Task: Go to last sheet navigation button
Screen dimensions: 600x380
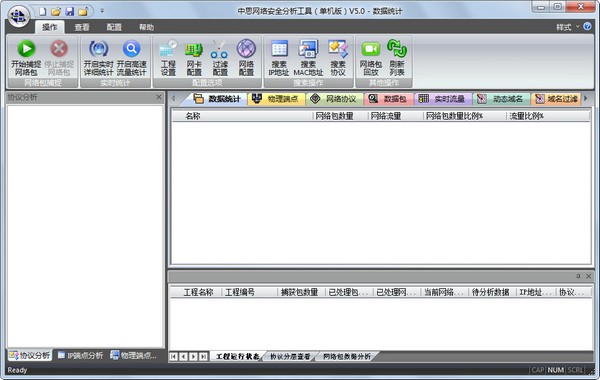Action: coord(204,357)
